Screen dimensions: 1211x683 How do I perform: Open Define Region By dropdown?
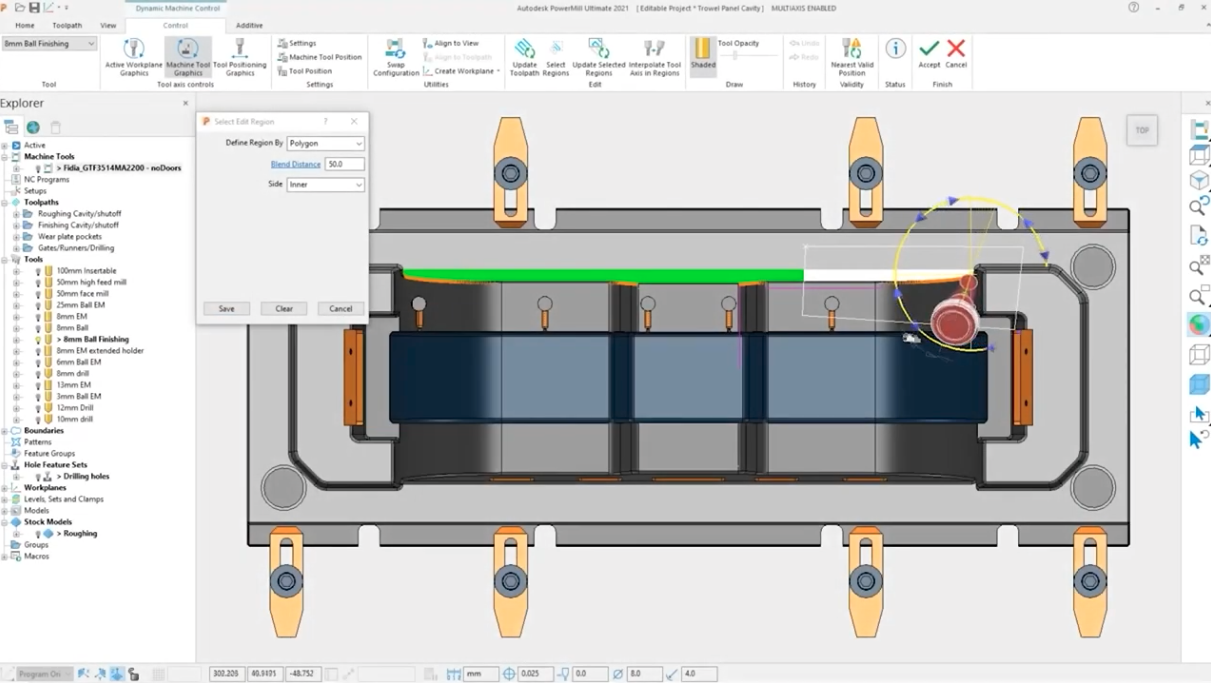tap(325, 143)
